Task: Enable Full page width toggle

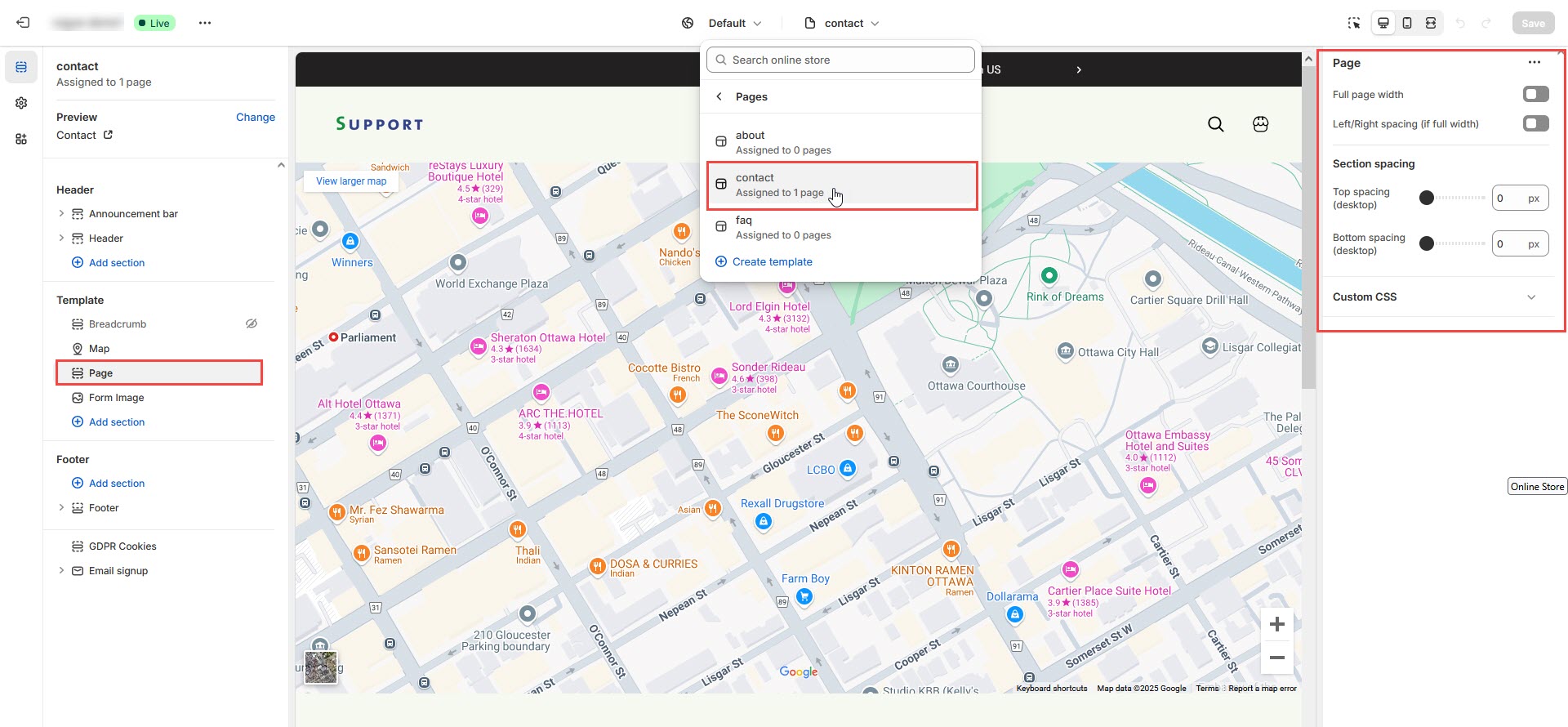Action: [1535, 95]
